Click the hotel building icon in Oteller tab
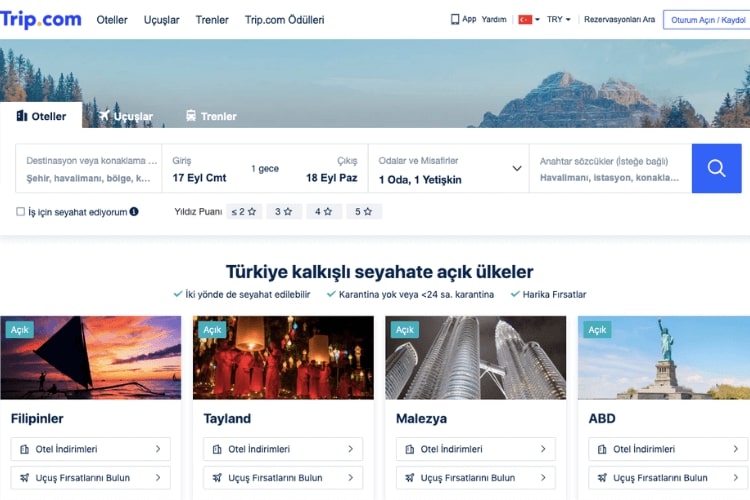Image resolution: width=750 pixels, height=500 pixels. coord(22,116)
